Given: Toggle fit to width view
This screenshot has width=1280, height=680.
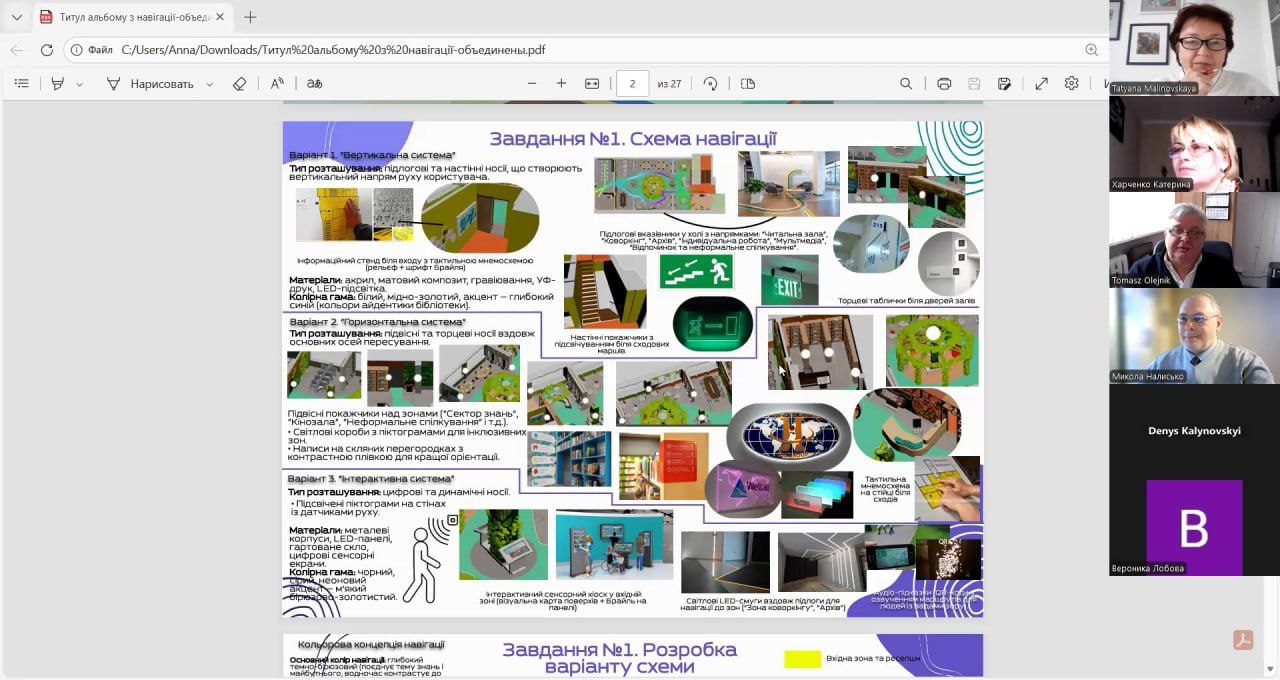Looking at the screenshot, I should pos(592,84).
